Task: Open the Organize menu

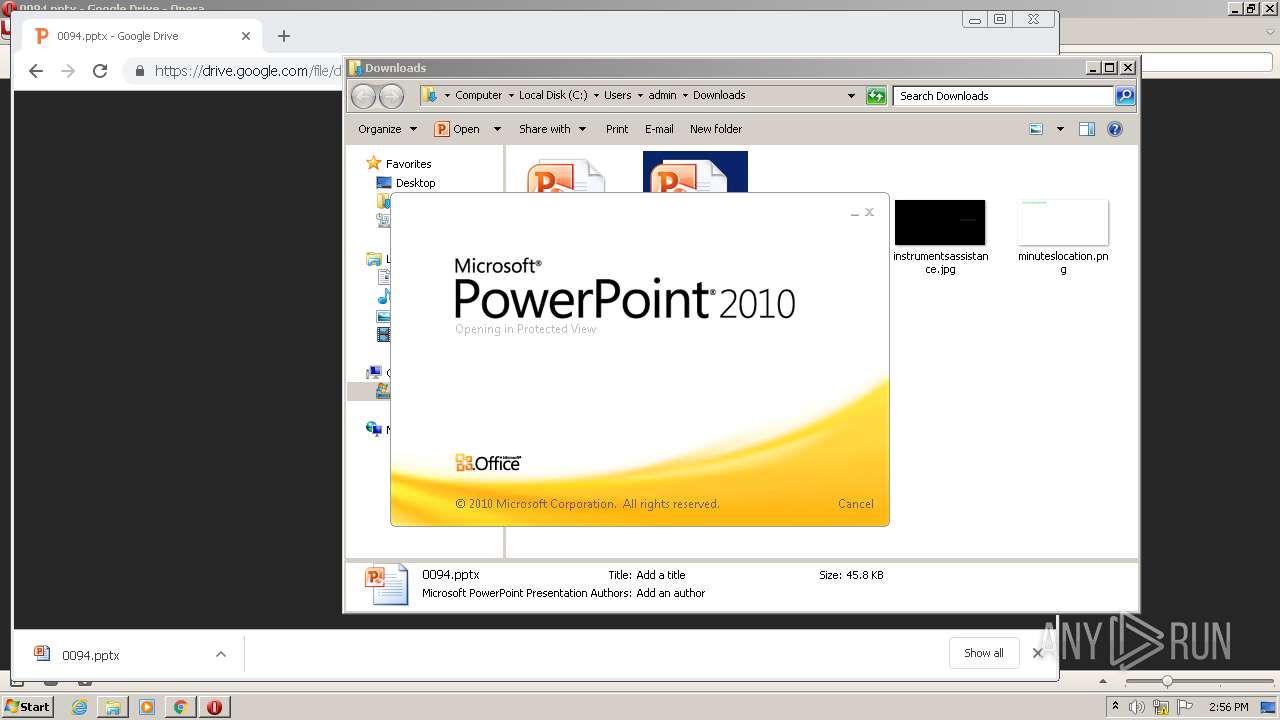Action: click(x=387, y=129)
